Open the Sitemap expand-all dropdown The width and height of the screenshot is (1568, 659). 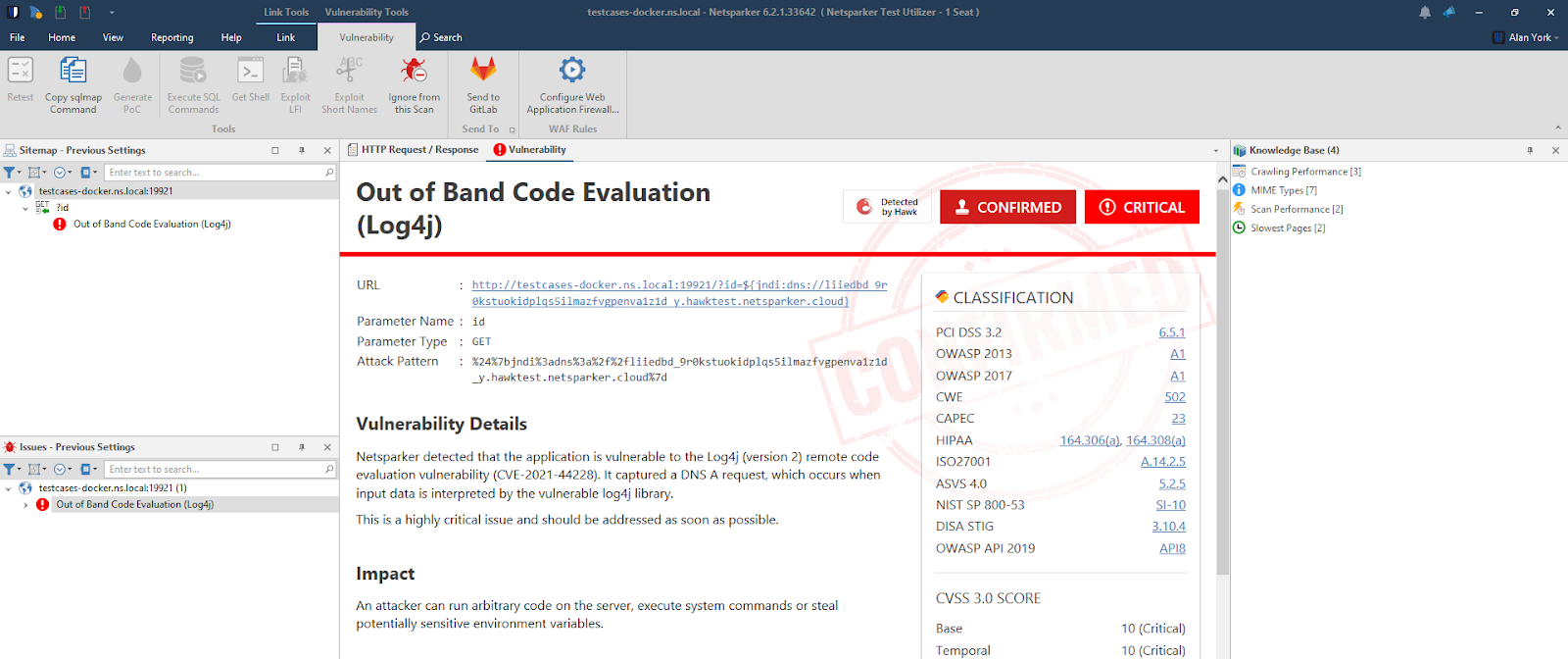[x=37, y=173]
